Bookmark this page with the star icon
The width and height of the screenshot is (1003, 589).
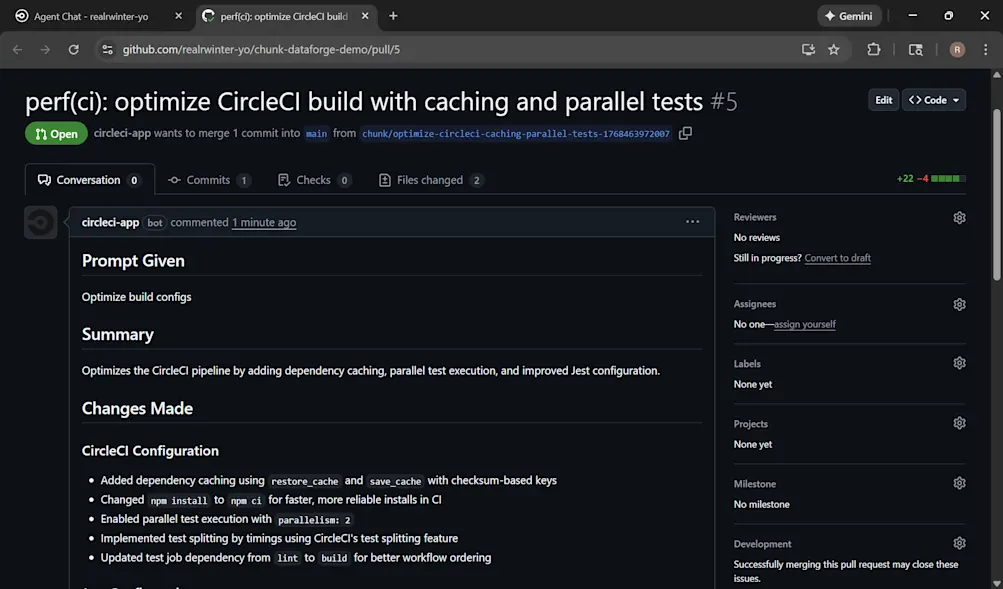[833, 49]
